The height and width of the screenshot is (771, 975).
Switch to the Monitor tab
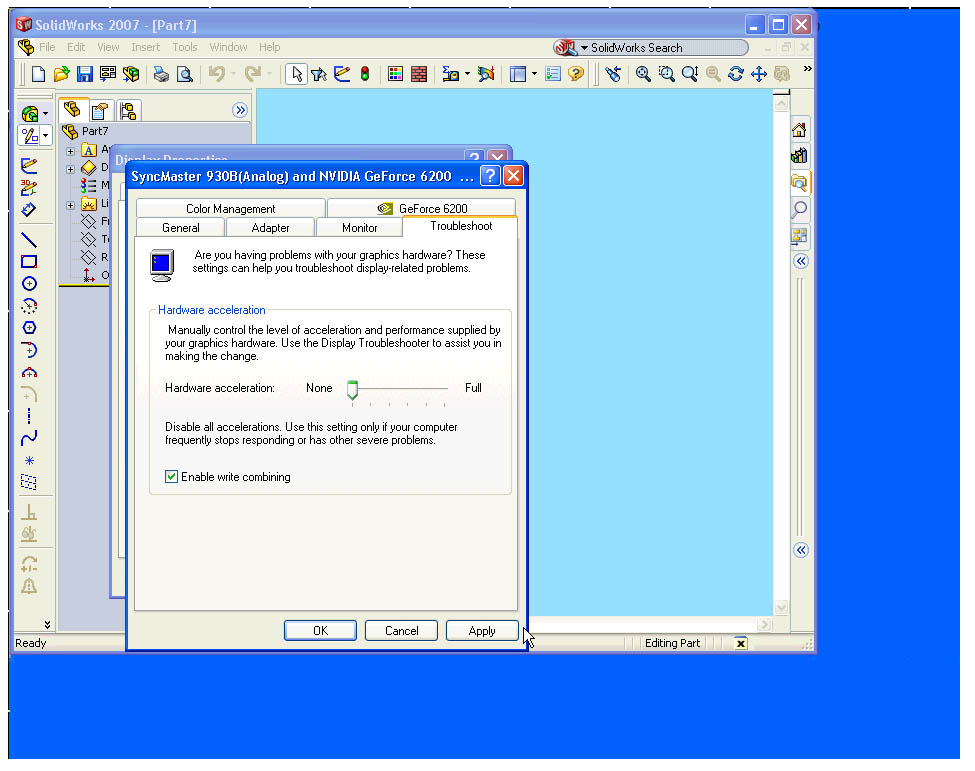coord(359,228)
